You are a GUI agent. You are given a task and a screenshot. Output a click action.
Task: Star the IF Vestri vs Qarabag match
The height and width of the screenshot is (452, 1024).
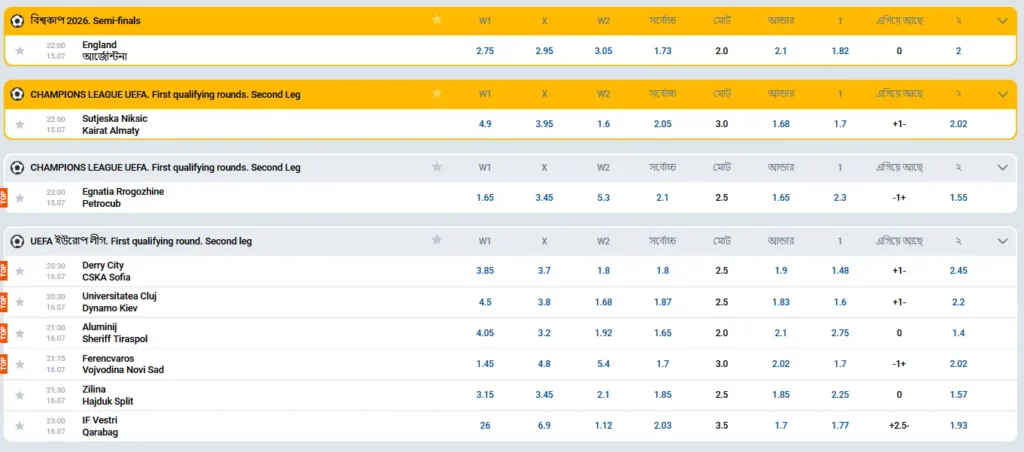click(20, 426)
